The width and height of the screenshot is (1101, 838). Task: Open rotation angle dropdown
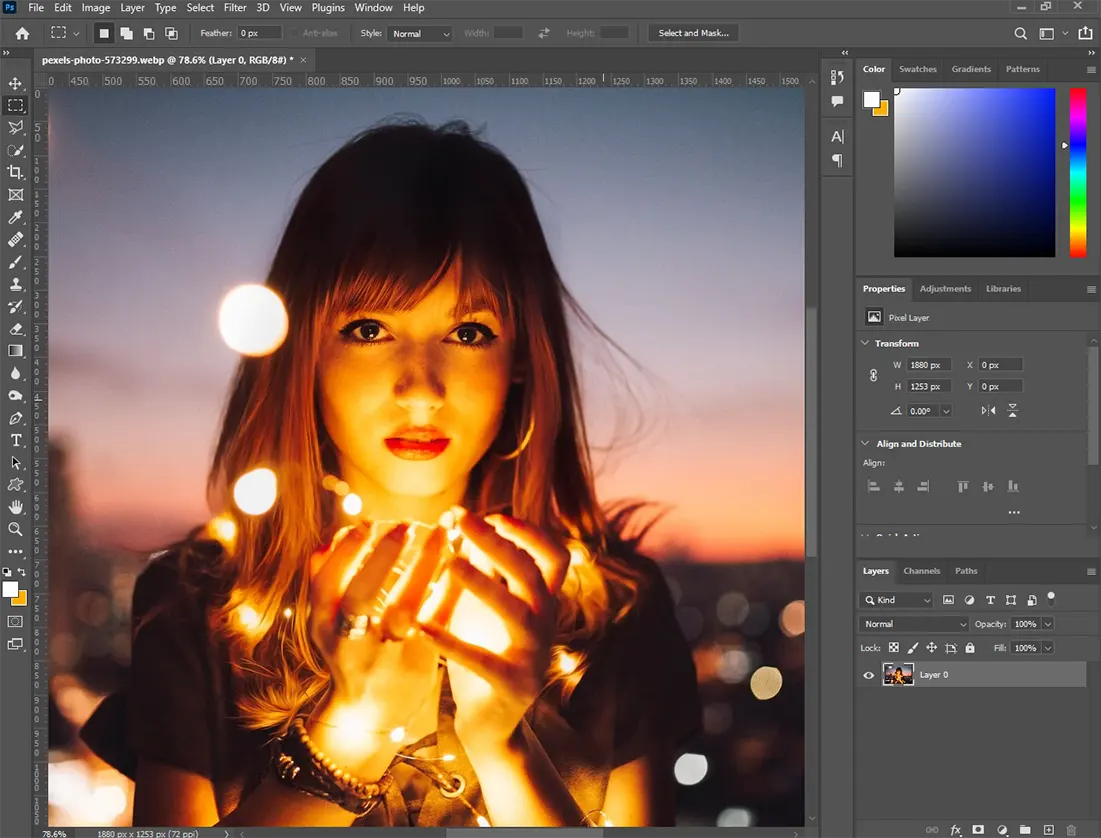click(x=946, y=411)
